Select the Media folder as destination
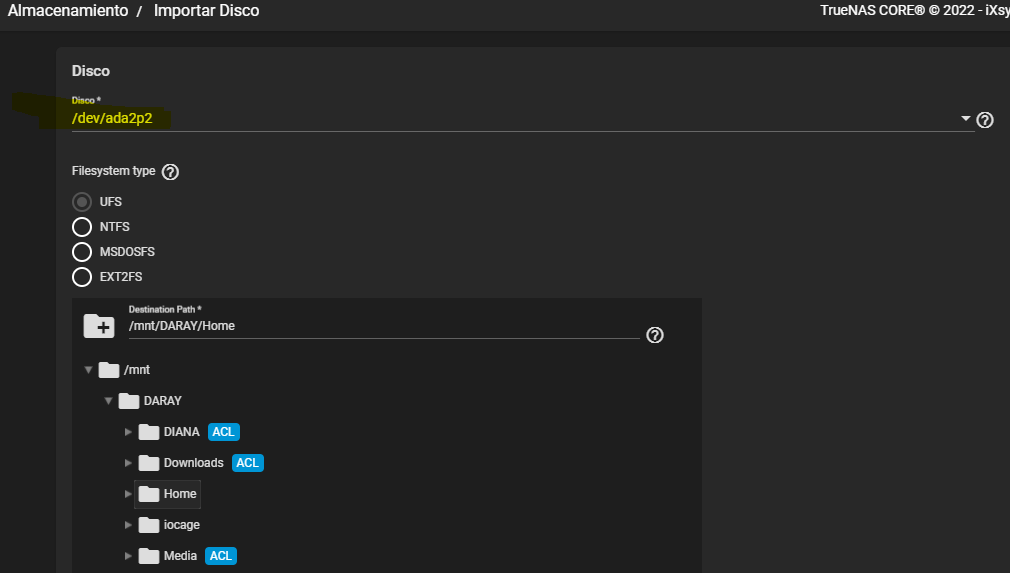 (180, 556)
